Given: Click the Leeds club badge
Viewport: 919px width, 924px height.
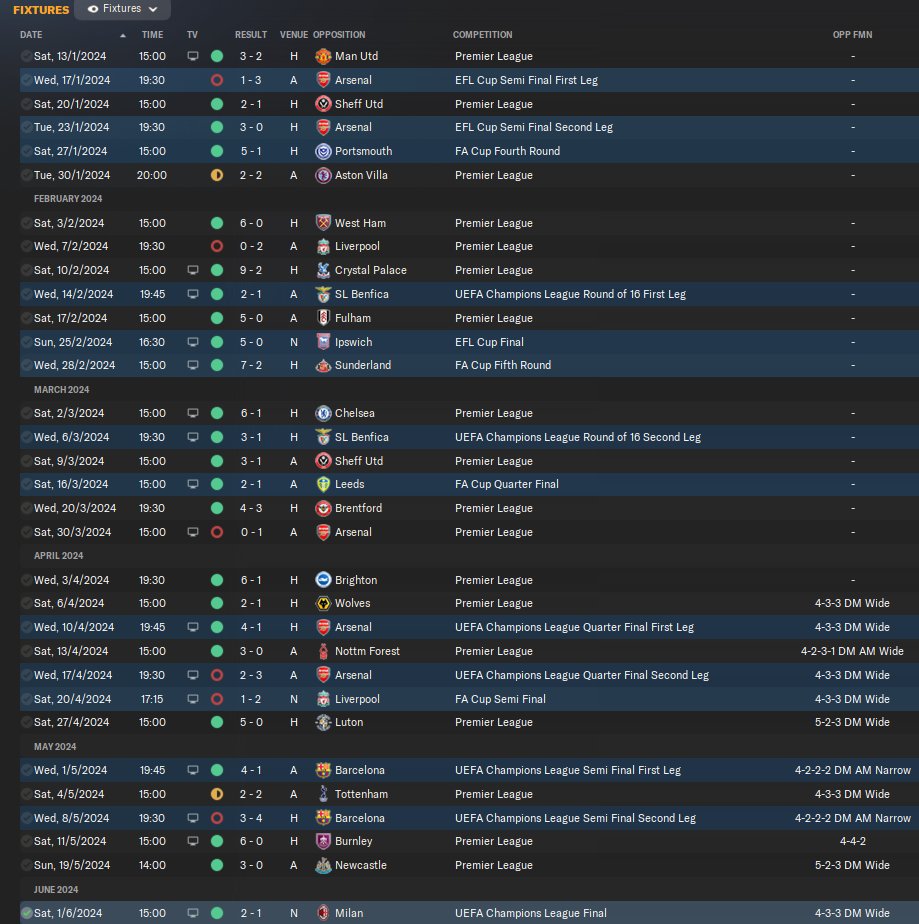Looking at the screenshot, I should click(323, 484).
